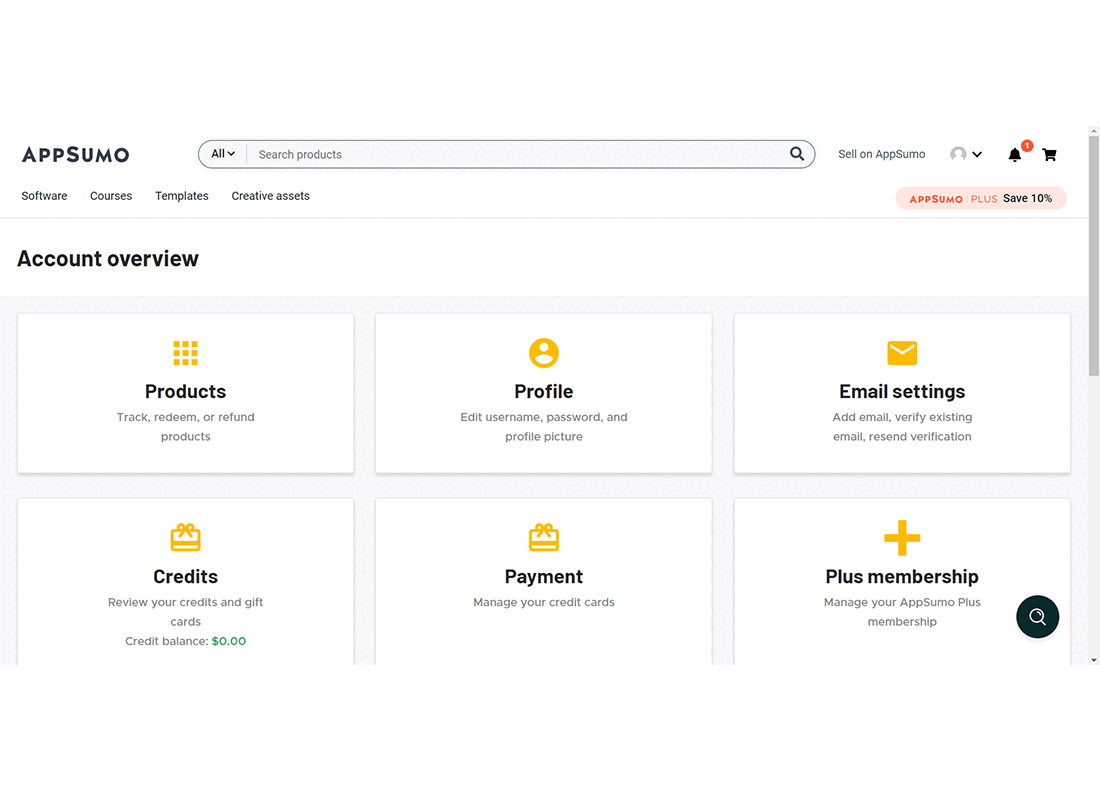Viewport: 1100px width, 810px height.
Task: Click the Credits gift card icon
Action: [x=186, y=537]
